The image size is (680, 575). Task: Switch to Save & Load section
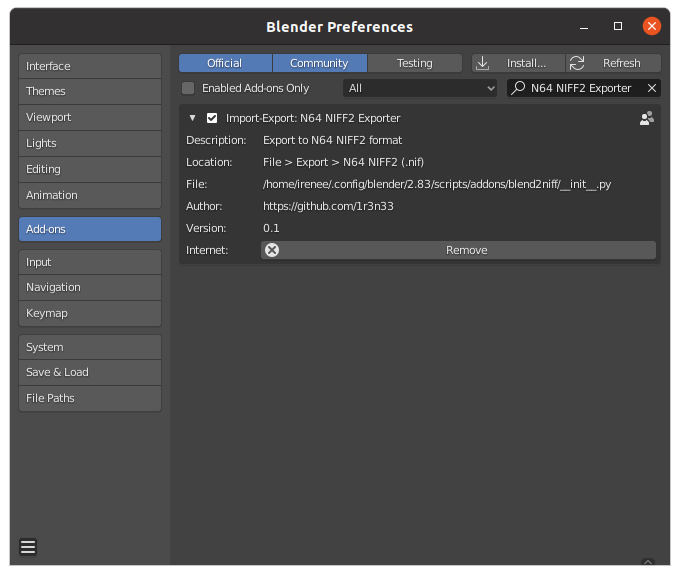(90, 372)
